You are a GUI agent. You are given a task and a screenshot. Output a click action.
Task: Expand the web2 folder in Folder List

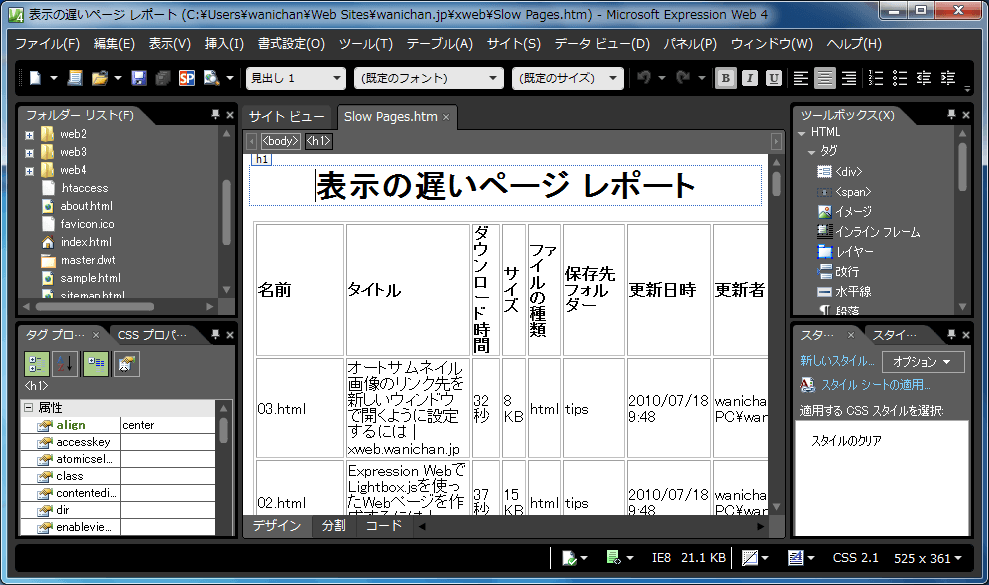tap(29, 135)
